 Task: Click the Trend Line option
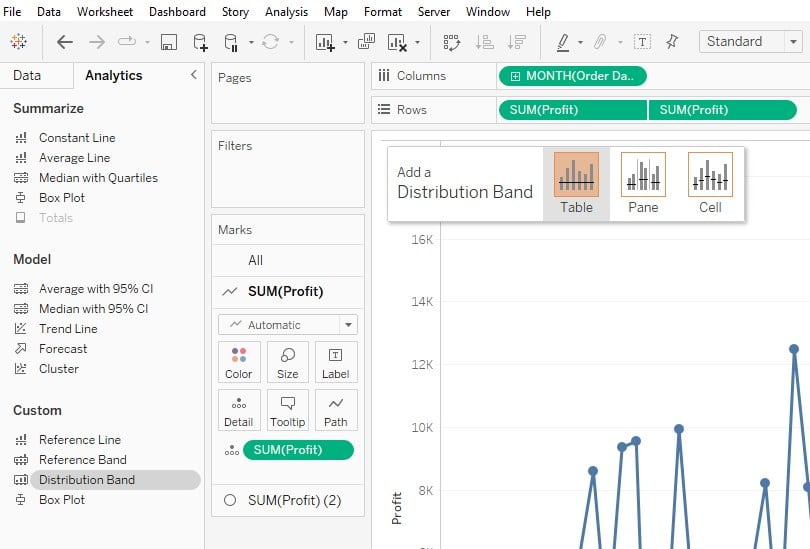point(68,328)
